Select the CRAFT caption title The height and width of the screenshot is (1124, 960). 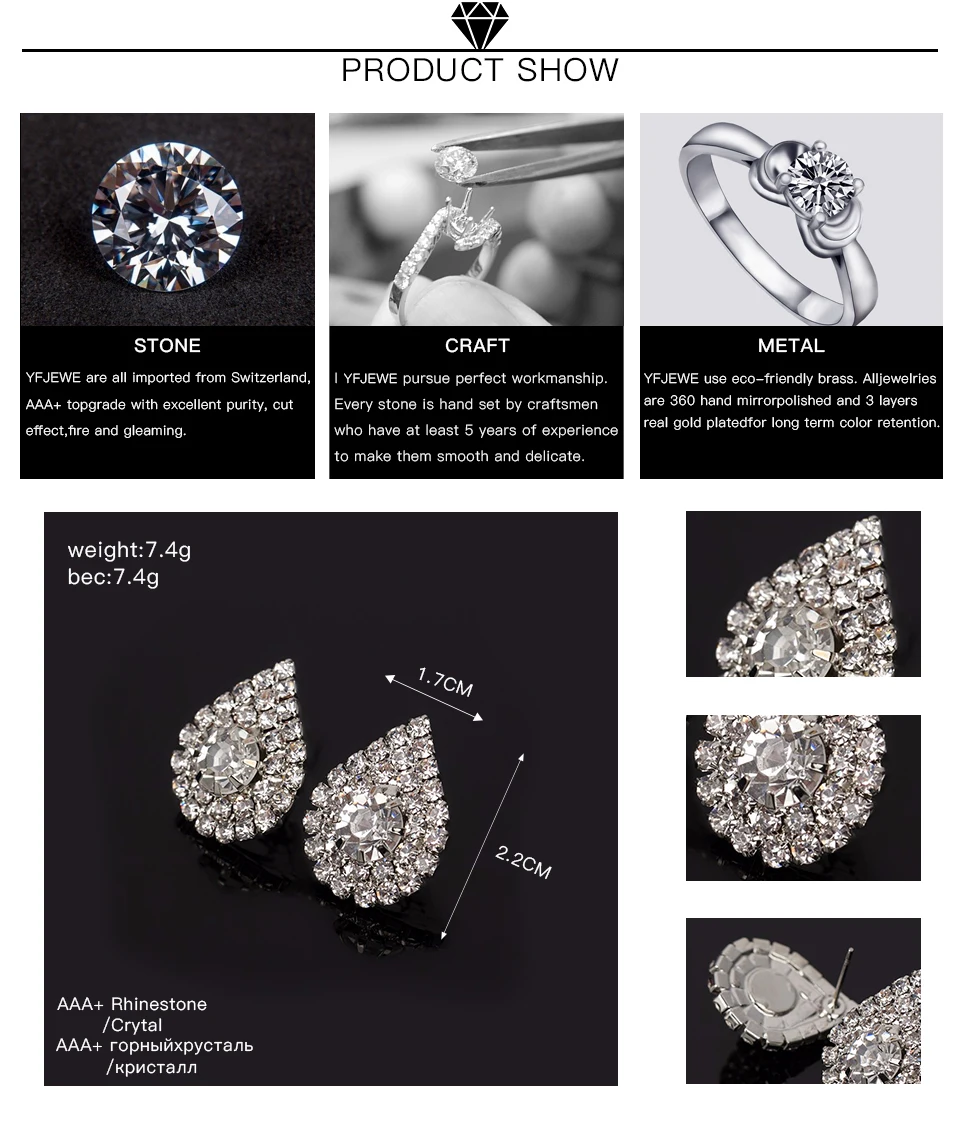477,346
